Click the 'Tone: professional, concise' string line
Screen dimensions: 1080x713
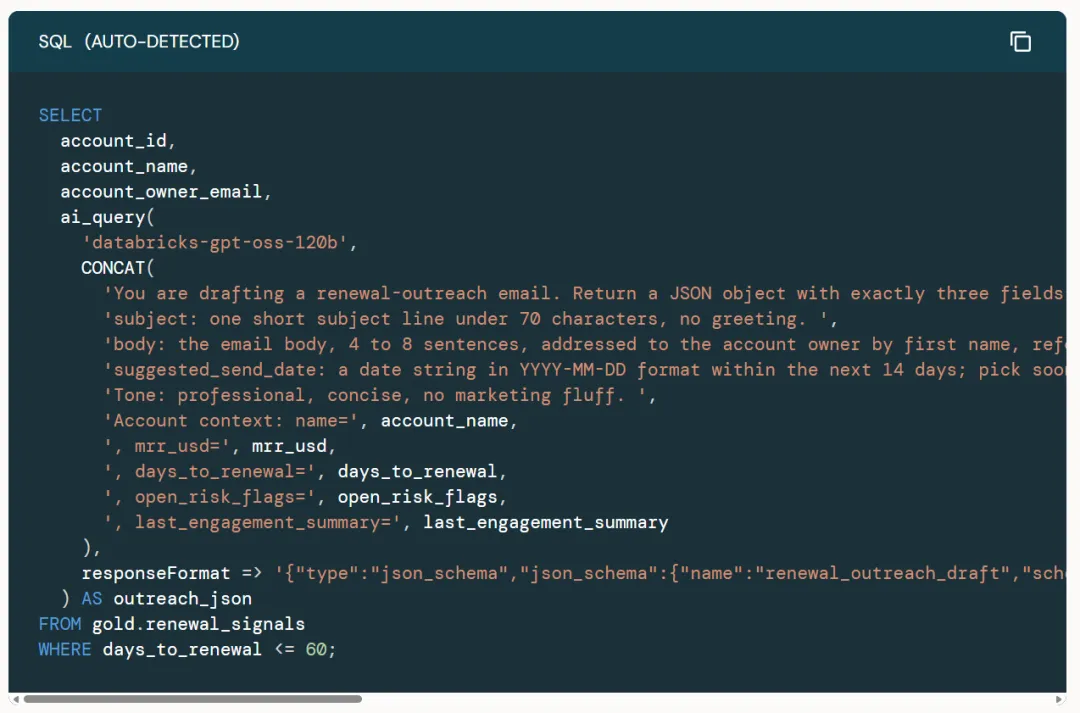pos(380,395)
